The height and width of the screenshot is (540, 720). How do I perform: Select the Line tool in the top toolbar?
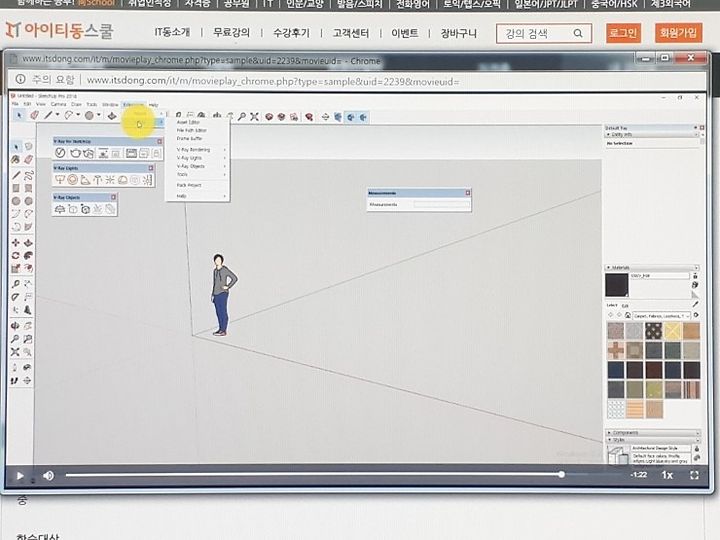click(48, 115)
